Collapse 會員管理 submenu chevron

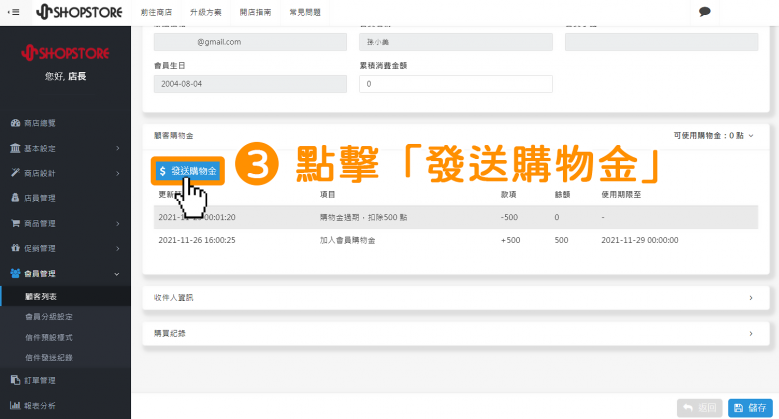click(117, 274)
